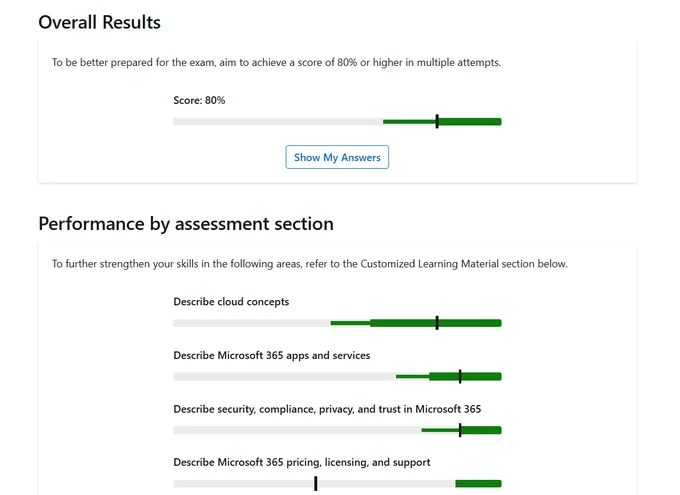This screenshot has width=680, height=495.
Task: Click the Customized Learning Material reference sentence
Action: point(310,264)
